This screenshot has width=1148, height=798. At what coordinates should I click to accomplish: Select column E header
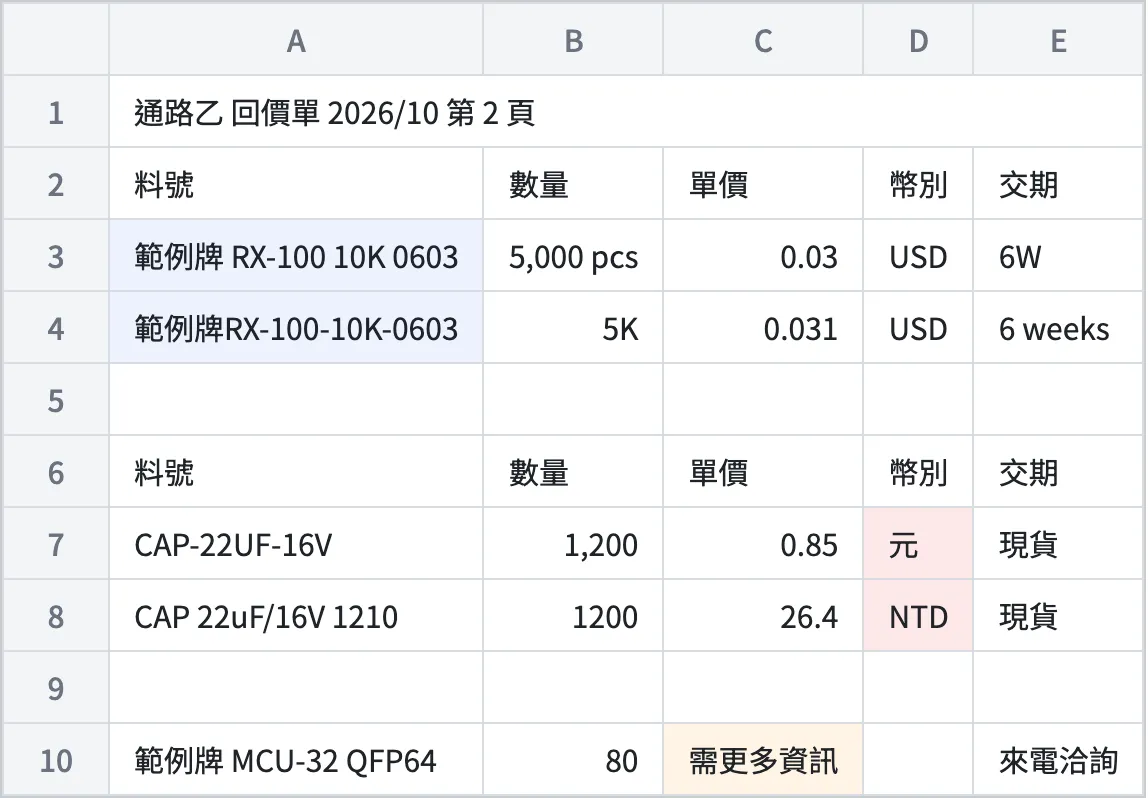[1059, 39]
